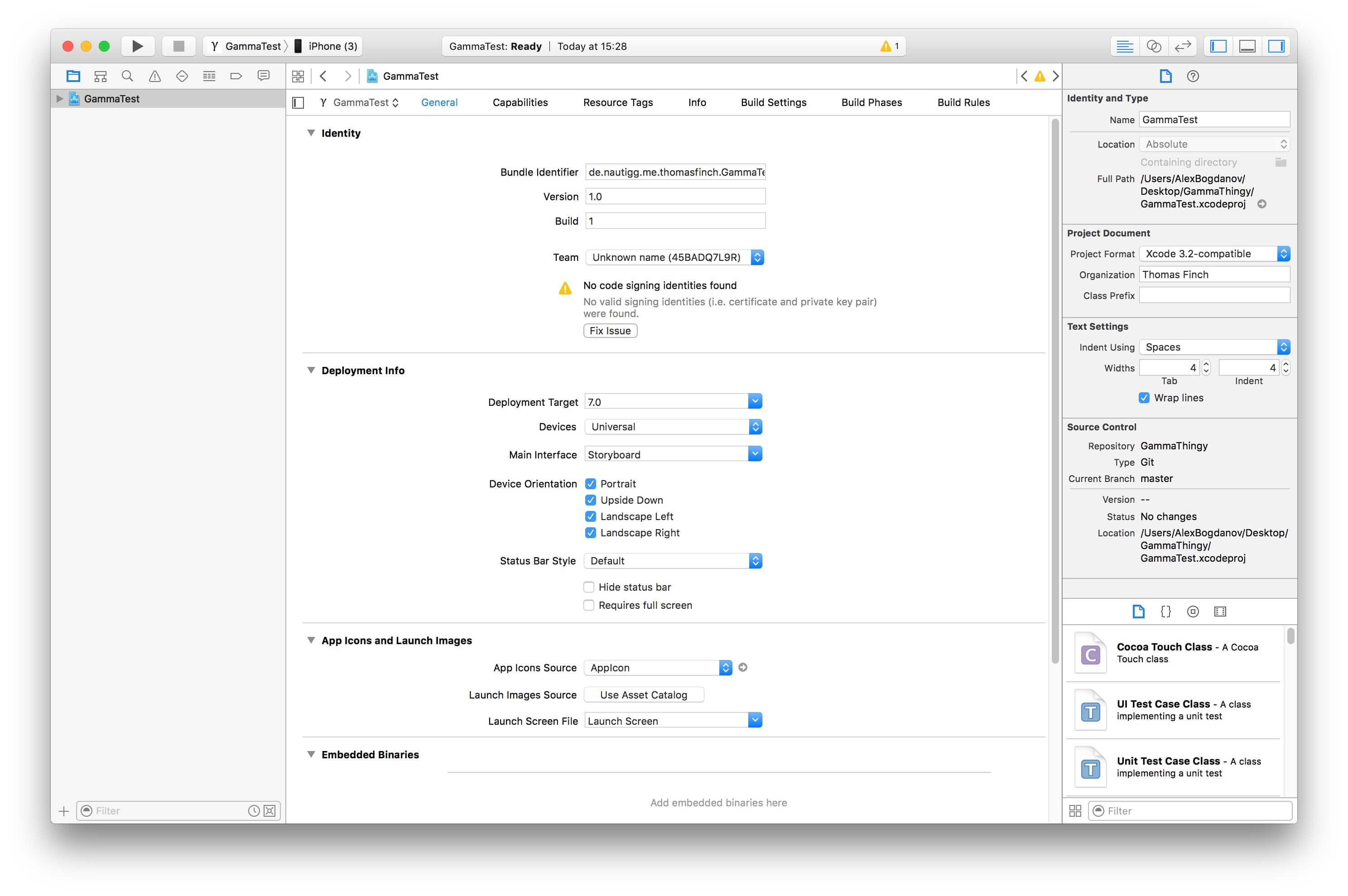Click the Bundle Identifier field
This screenshot has height=896, width=1348.
click(675, 172)
